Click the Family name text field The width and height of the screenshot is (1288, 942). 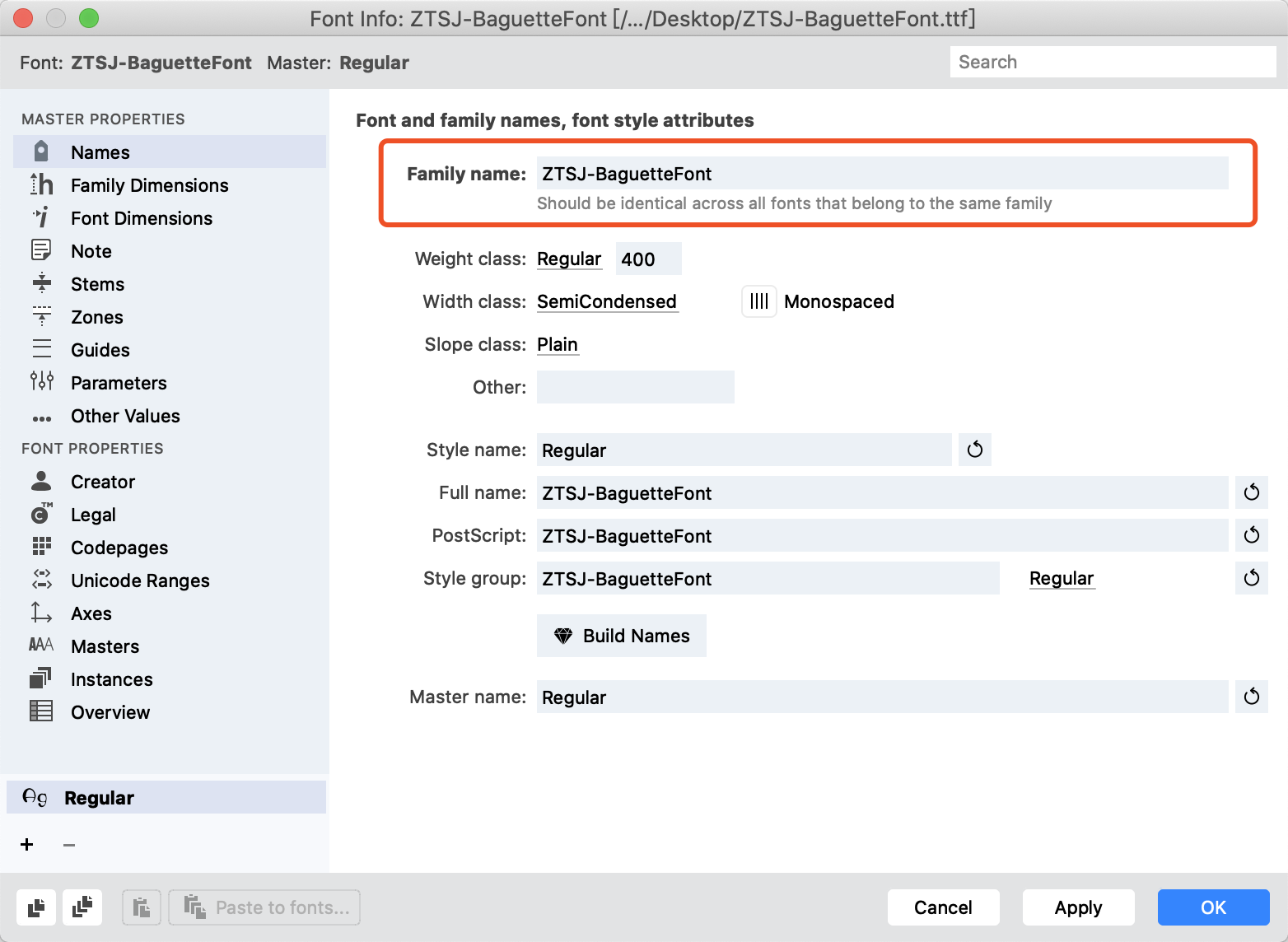[882, 174]
